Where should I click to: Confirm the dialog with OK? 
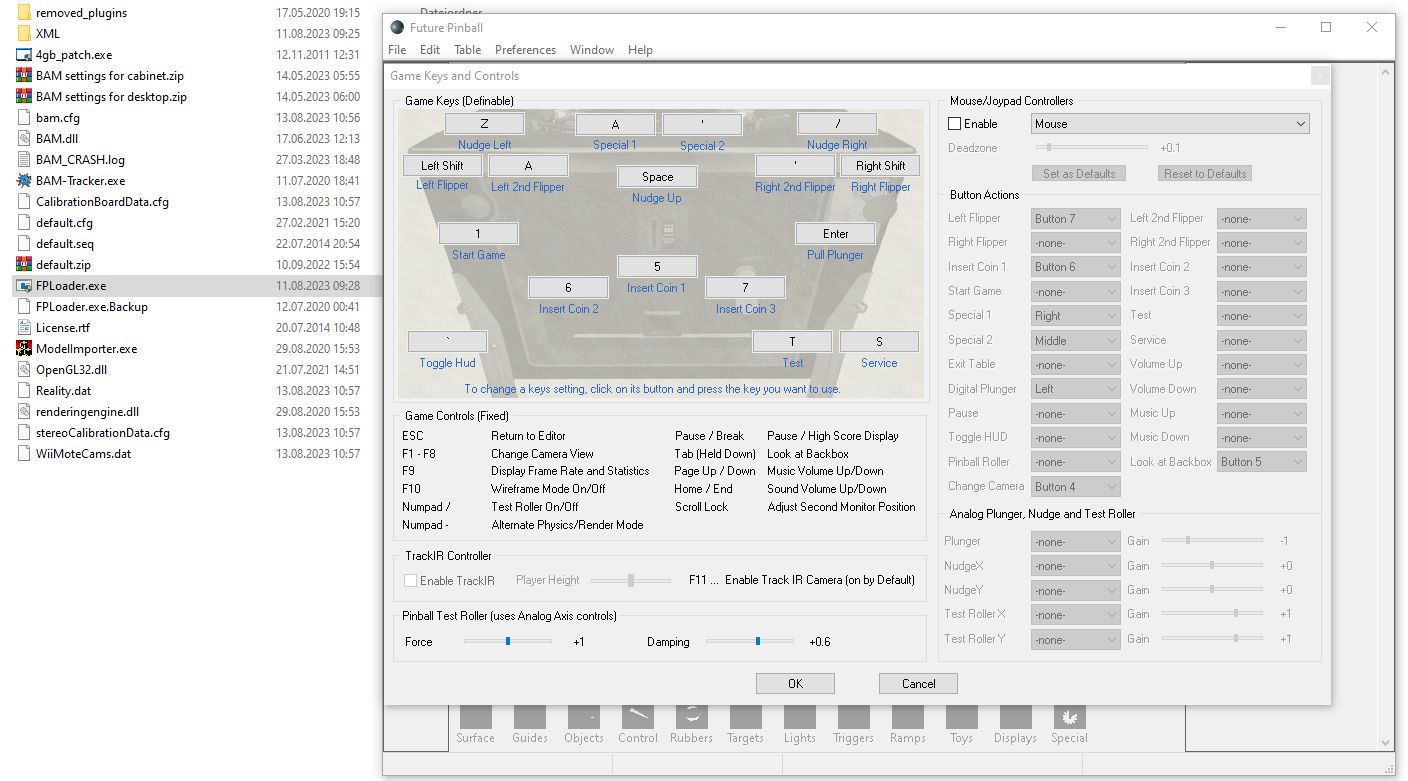click(795, 684)
